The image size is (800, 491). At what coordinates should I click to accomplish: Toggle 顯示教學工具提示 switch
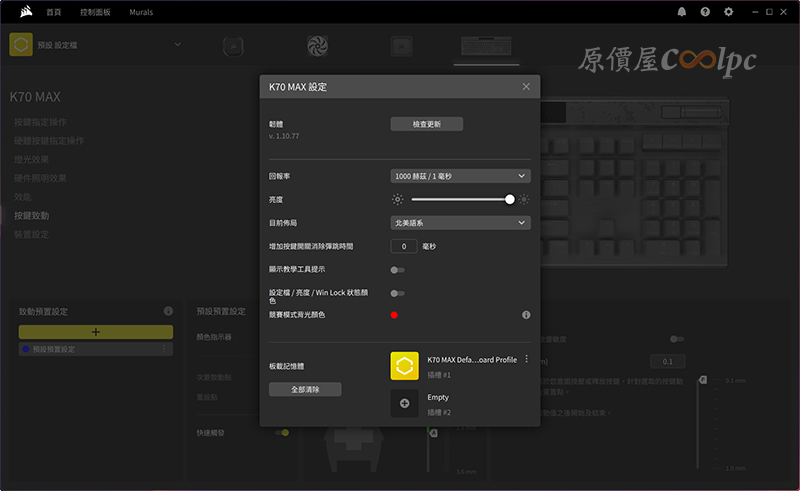[397, 270]
